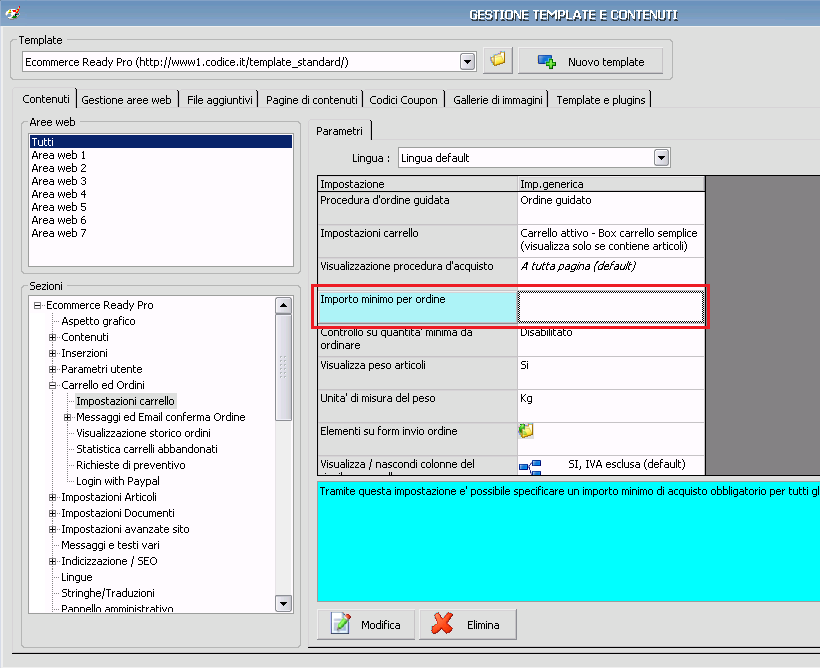Select Messaggi e testi vari item
820x668 pixels.
(x=110, y=545)
